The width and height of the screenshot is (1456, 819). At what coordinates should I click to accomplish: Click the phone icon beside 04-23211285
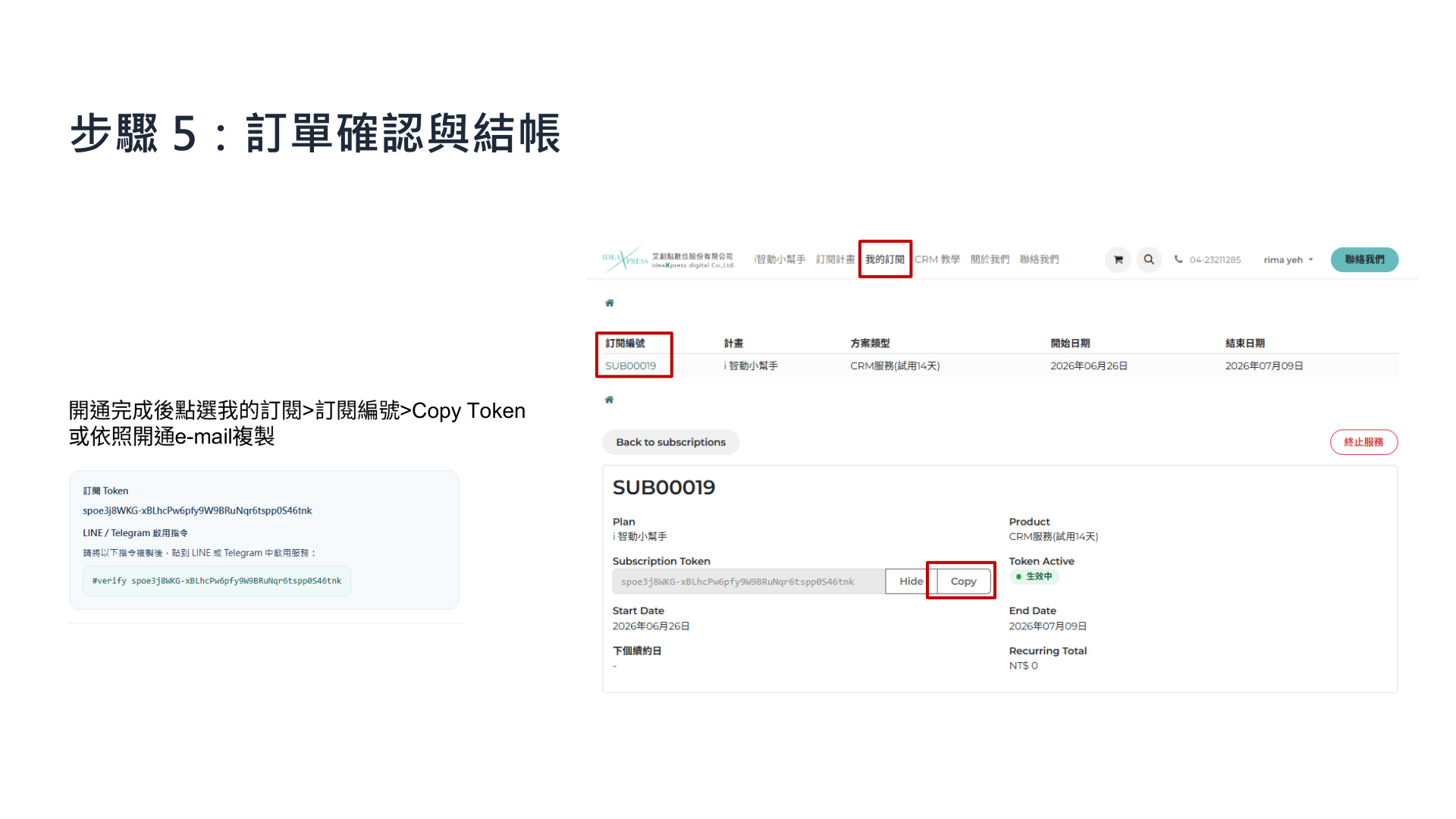click(x=1178, y=259)
